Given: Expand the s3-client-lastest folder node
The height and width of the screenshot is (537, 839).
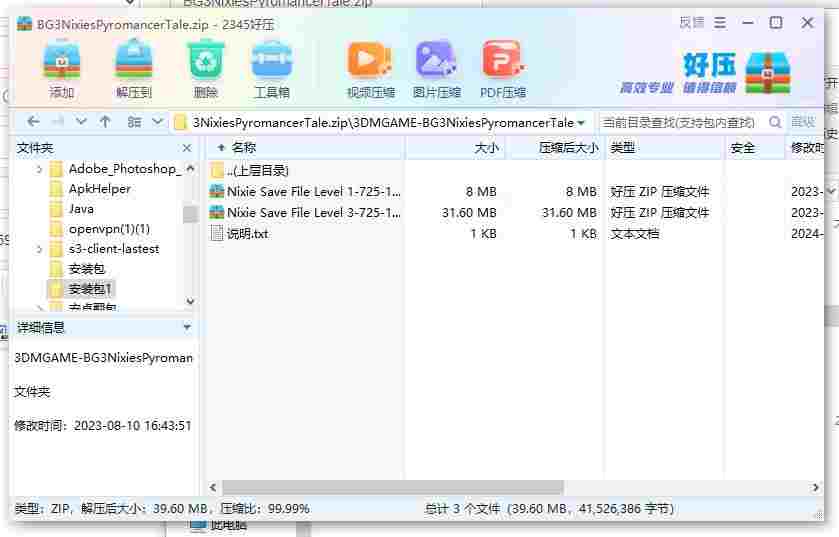Looking at the screenshot, I should tap(39, 249).
